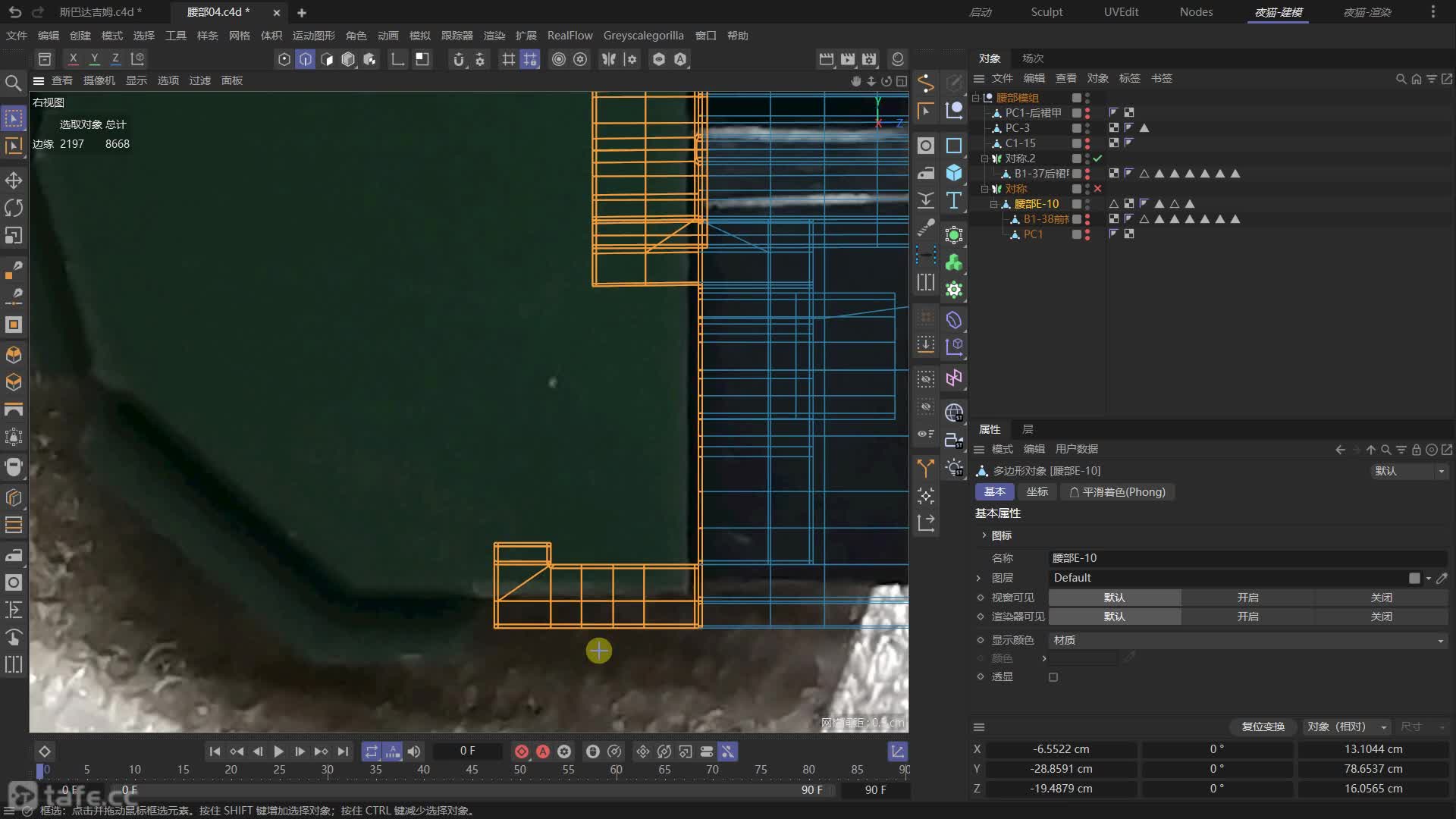1456x819 pixels.
Task: Open the 网格 menu
Action: click(240, 36)
